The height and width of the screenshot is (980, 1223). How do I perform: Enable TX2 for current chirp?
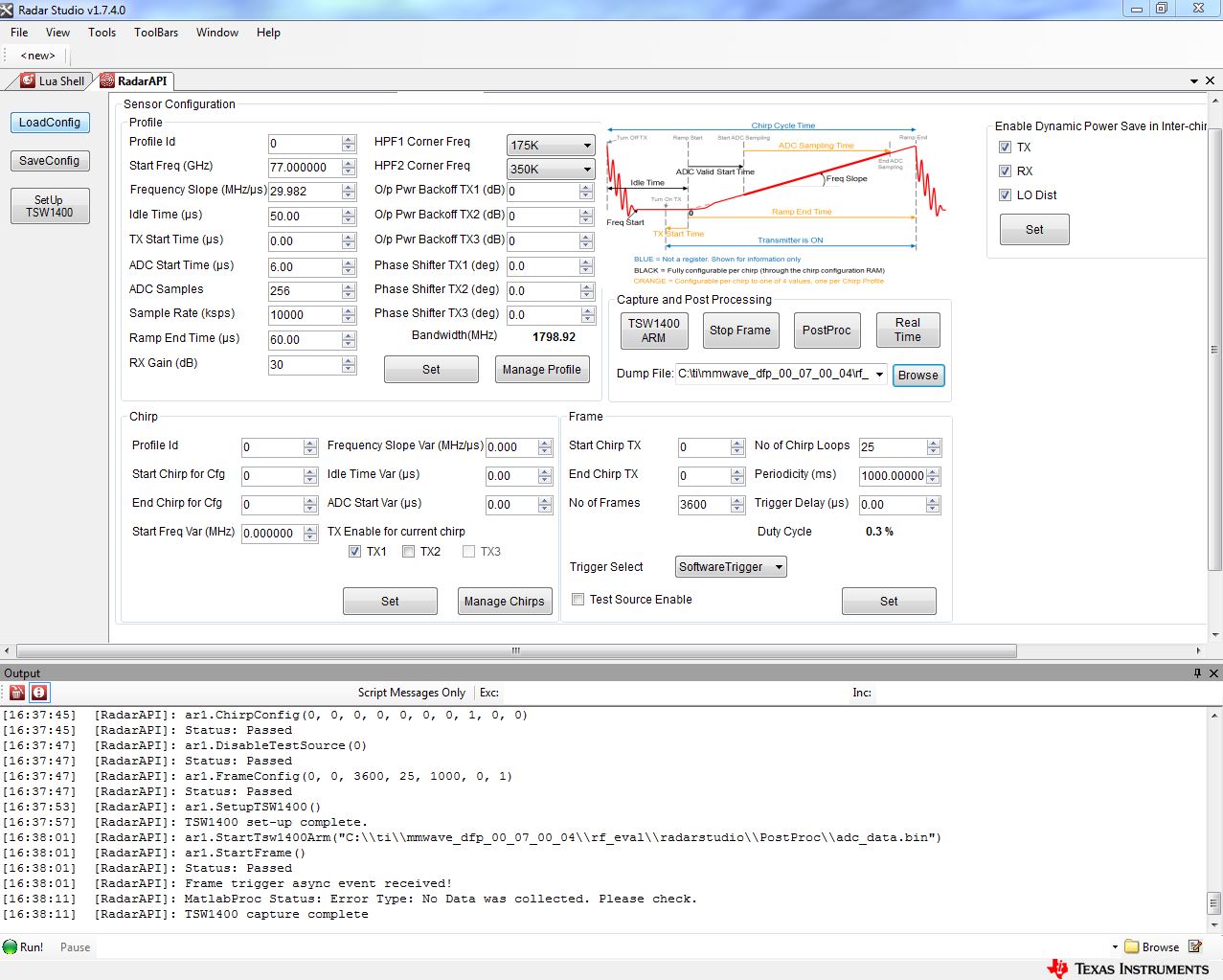tap(408, 552)
